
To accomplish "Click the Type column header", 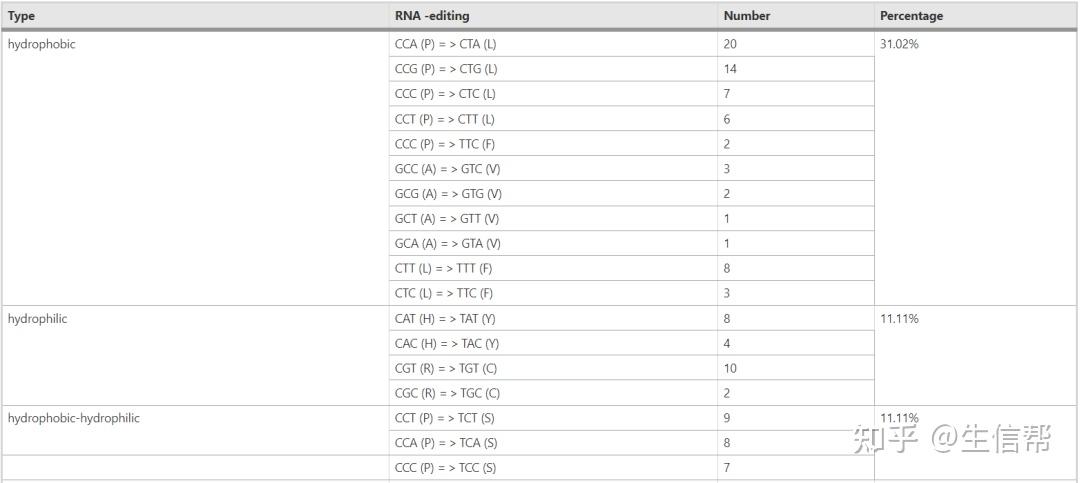I will click(x=21, y=16).
